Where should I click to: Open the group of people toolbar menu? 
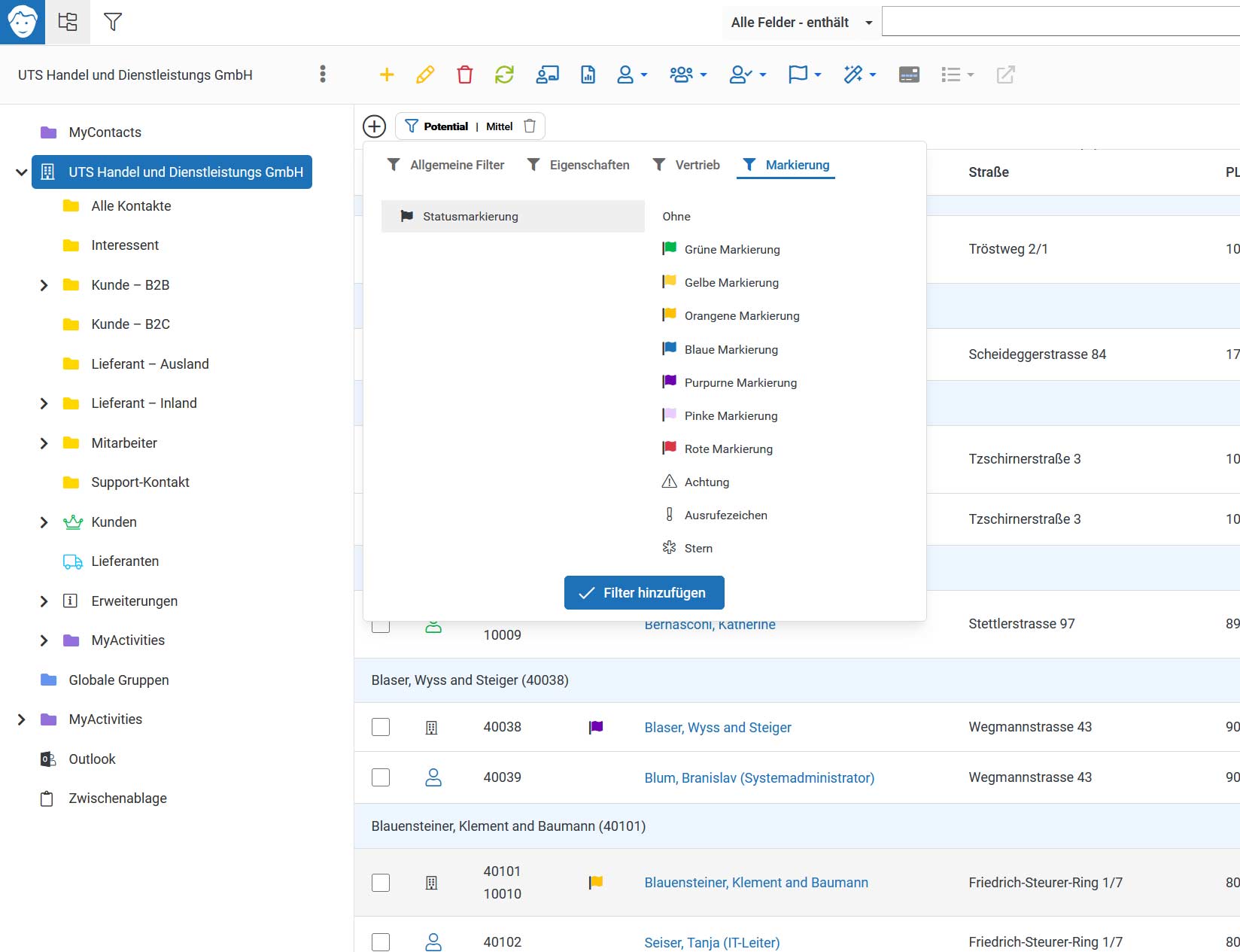point(688,75)
